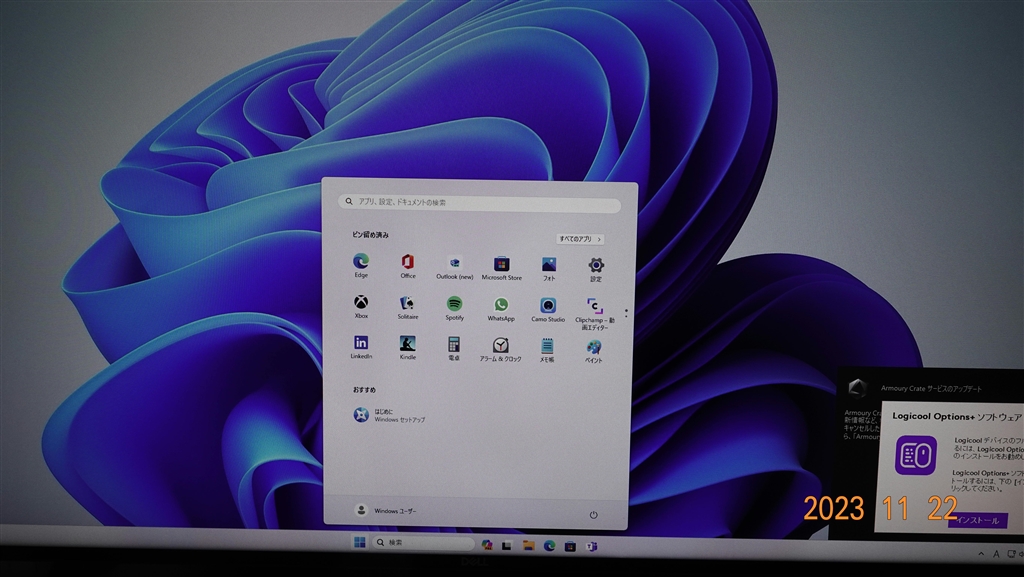
Task: Click the Windows Start button on taskbar
Action: [x=359, y=542]
